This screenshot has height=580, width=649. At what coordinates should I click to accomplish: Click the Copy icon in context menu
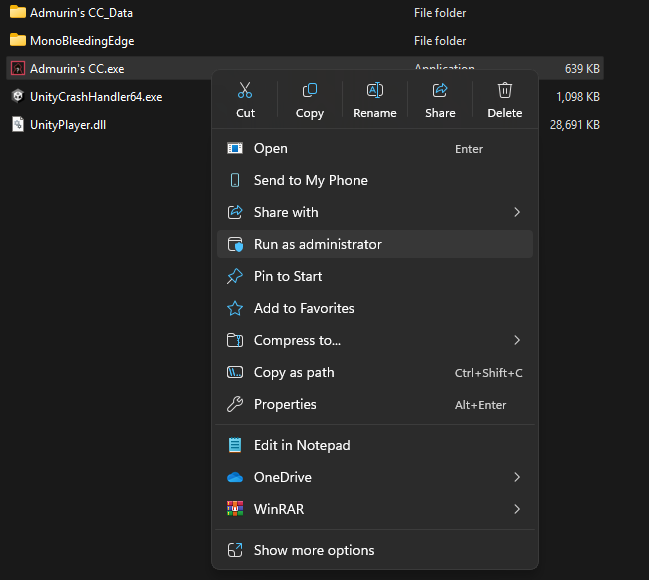point(310,91)
